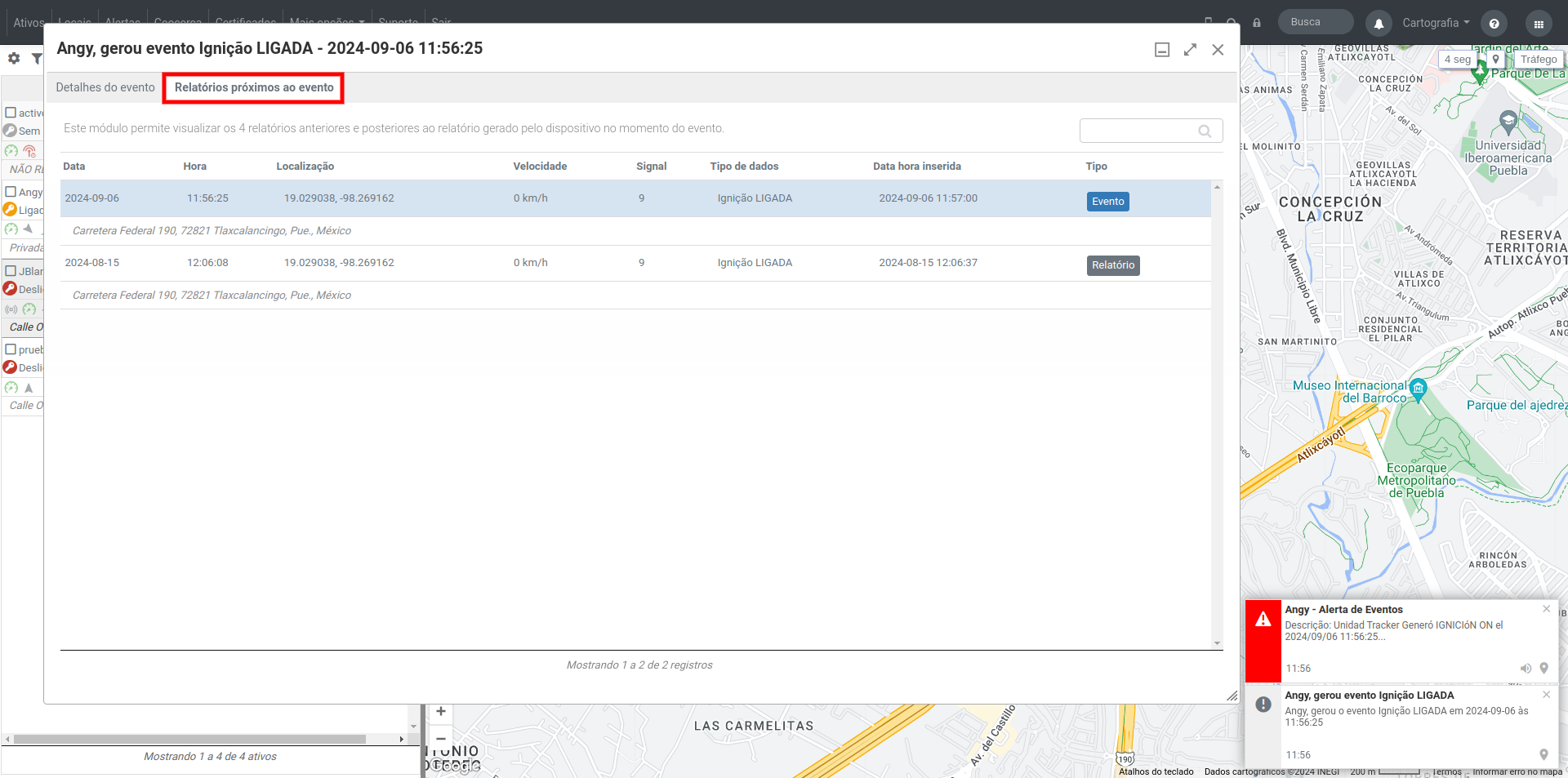This screenshot has width=1568, height=778.
Task: Click the map marker button beside Tráfego
Action: pyautogui.click(x=1495, y=60)
